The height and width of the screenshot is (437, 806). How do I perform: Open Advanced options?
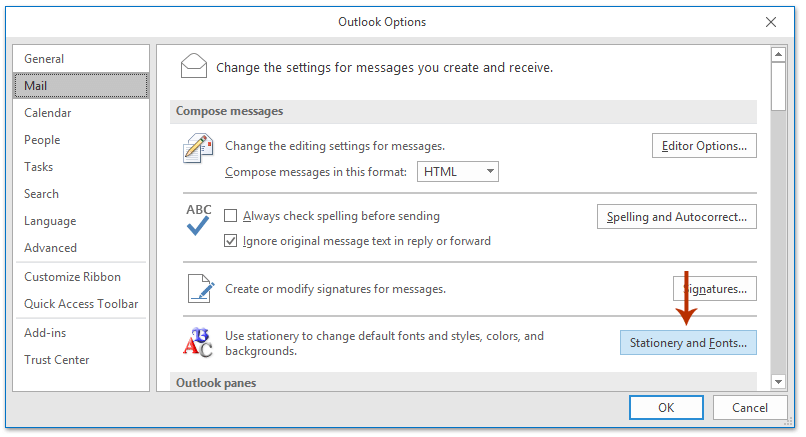click(81, 248)
